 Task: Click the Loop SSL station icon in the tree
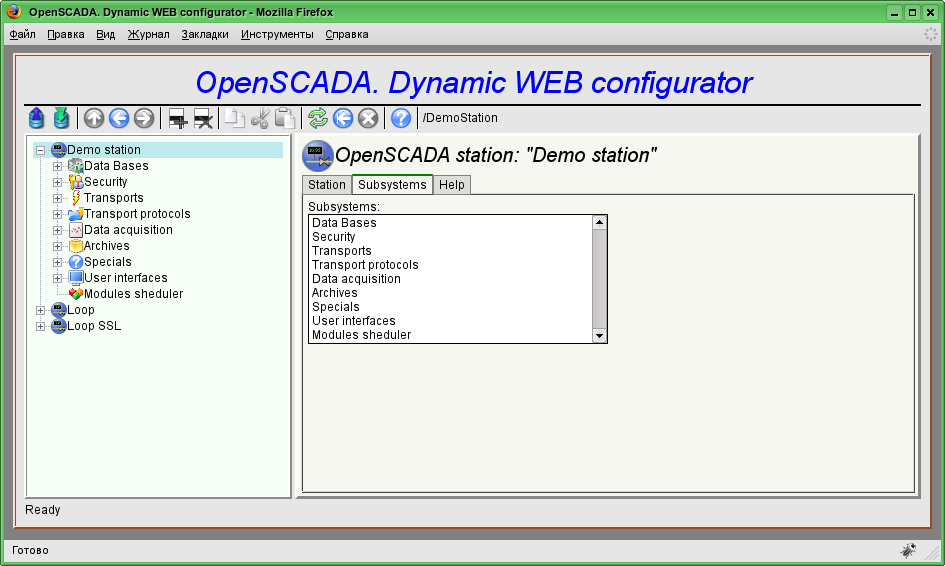click(x=58, y=325)
